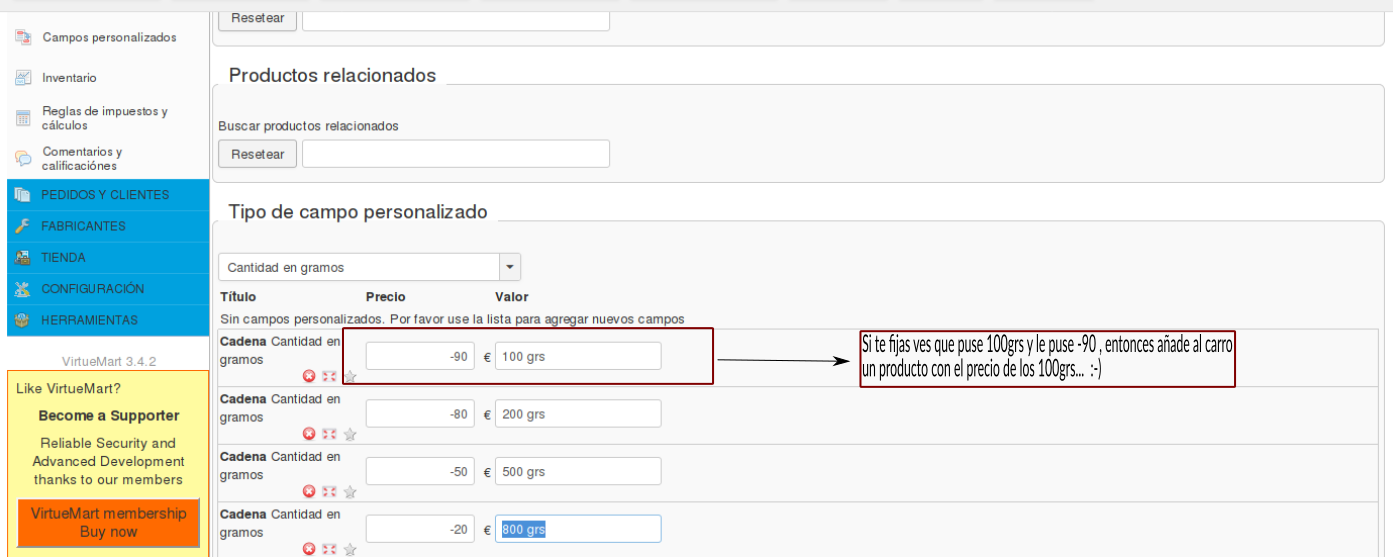Click the price field showing -20
The width and height of the screenshot is (1393, 557).
pyautogui.click(x=420, y=529)
